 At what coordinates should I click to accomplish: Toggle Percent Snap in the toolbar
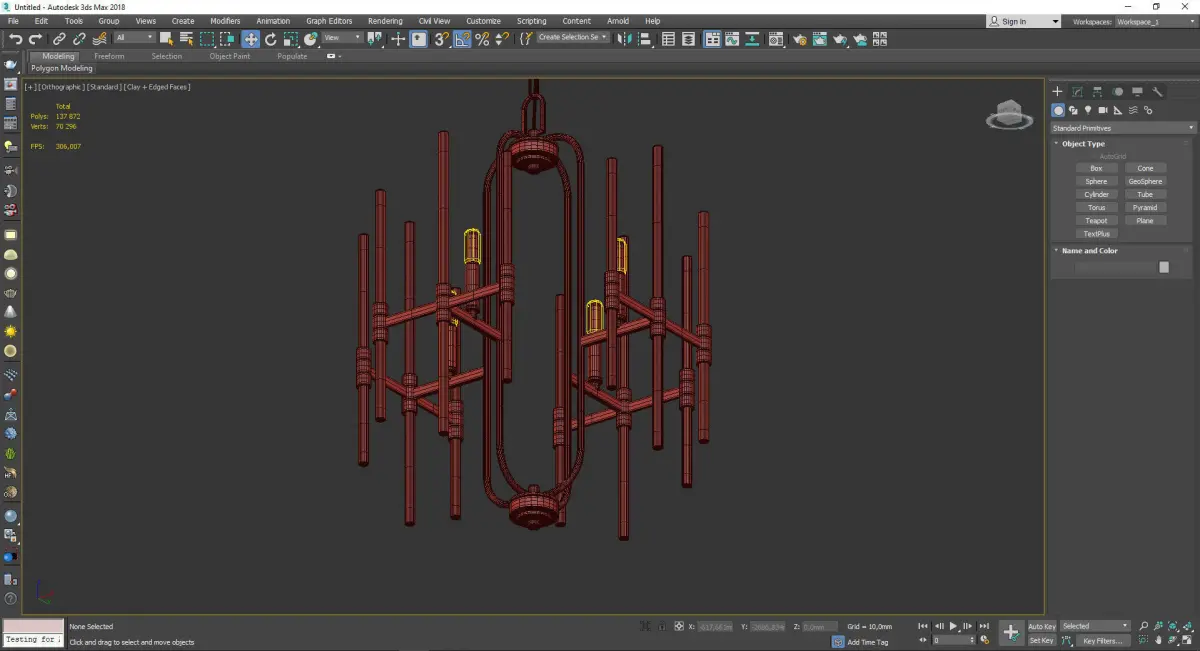pyautogui.click(x=482, y=39)
